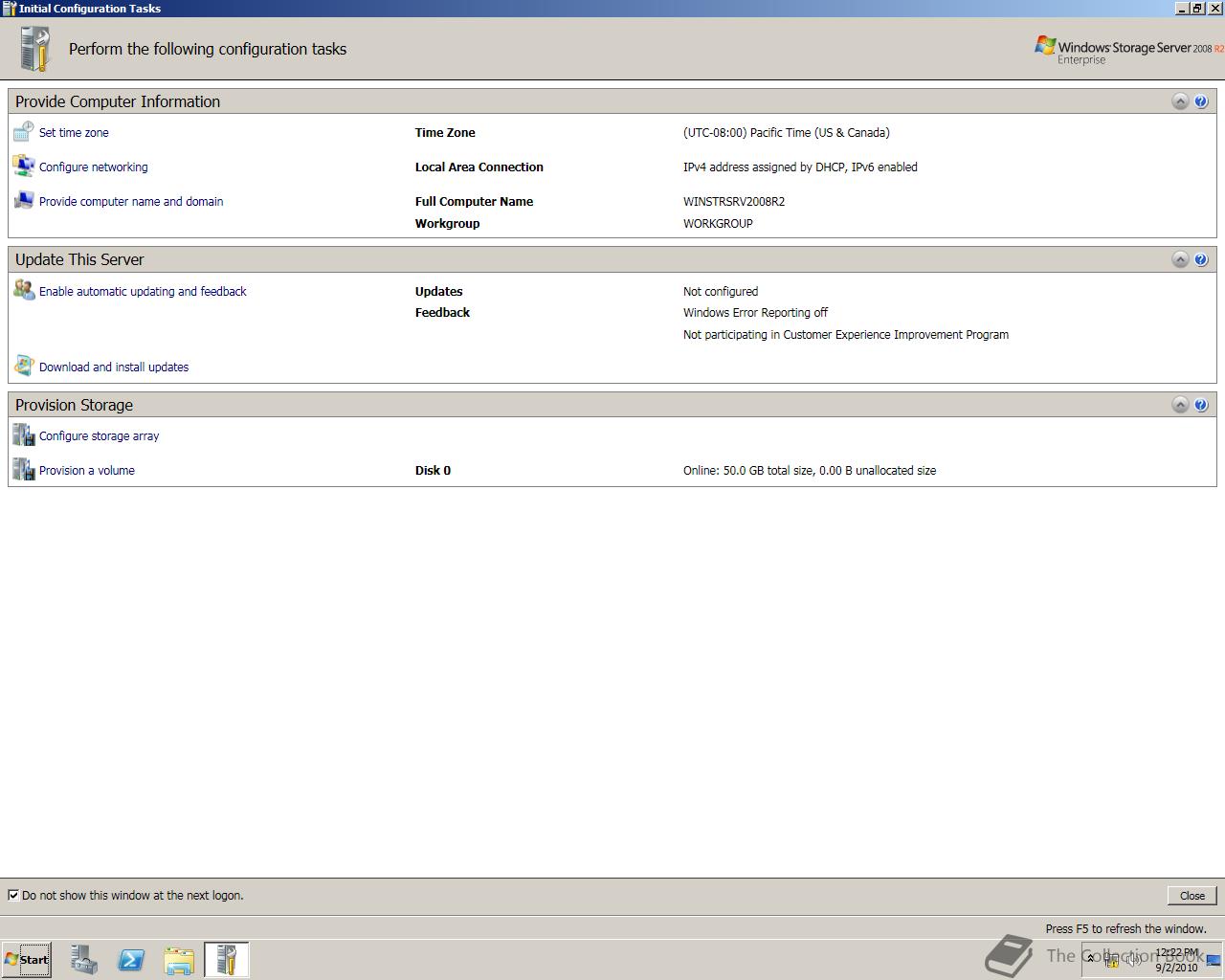Click Download and install updates link
The width and height of the screenshot is (1225, 980).
[114, 367]
